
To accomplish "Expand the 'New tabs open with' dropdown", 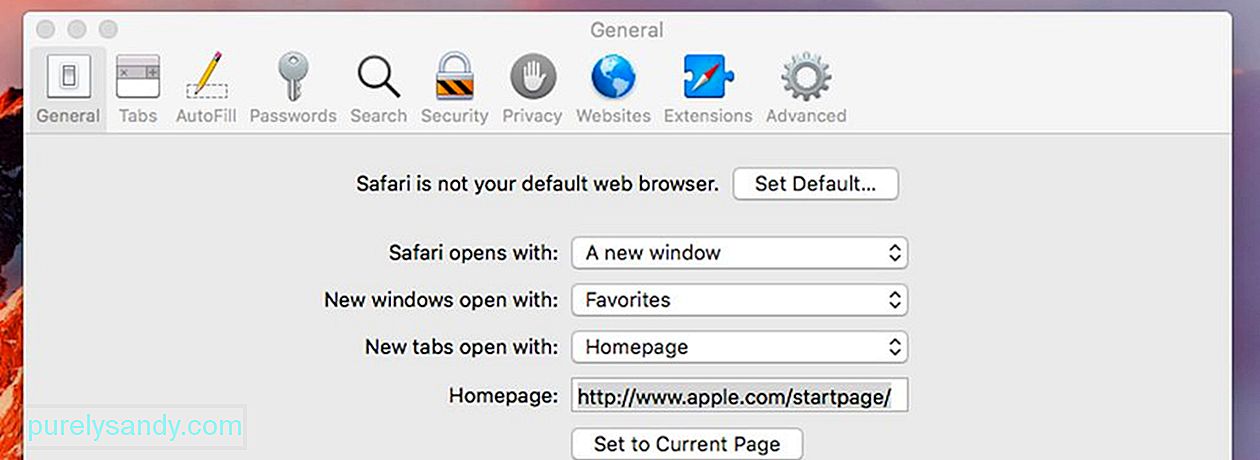I will click(x=739, y=347).
